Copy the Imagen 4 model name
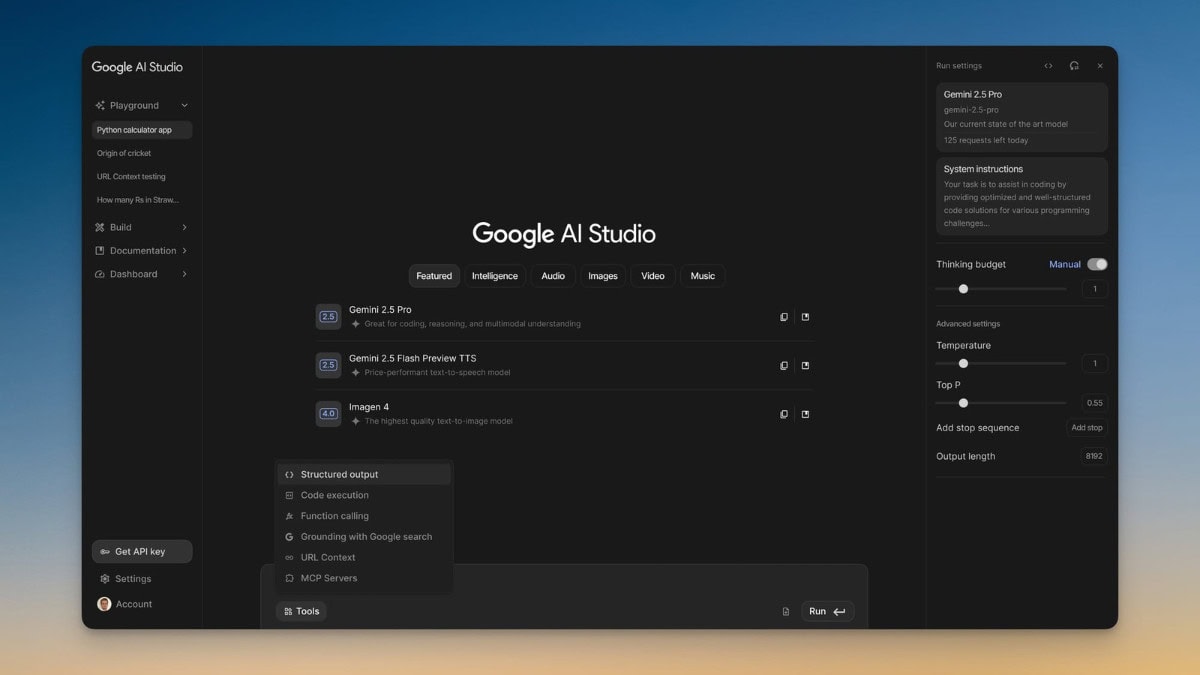This screenshot has width=1200, height=675. 784,414
